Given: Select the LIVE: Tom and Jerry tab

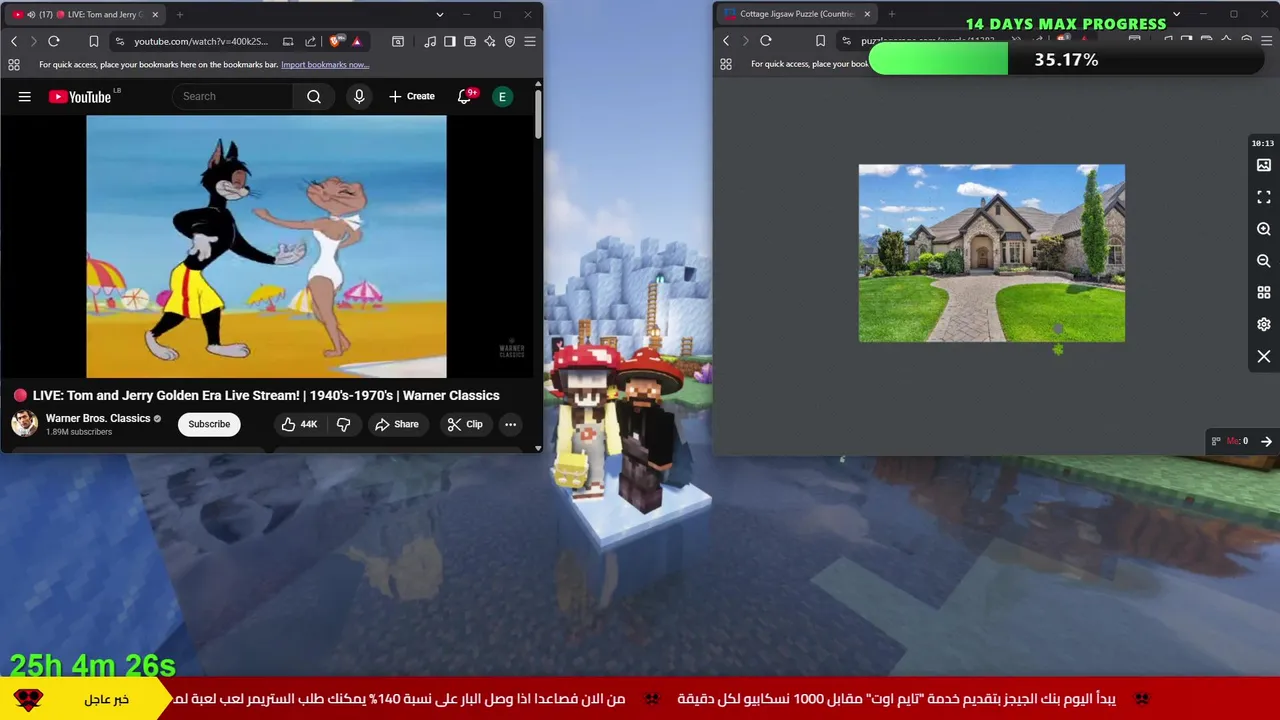Looking at the screenshot, I should (88, 15).
